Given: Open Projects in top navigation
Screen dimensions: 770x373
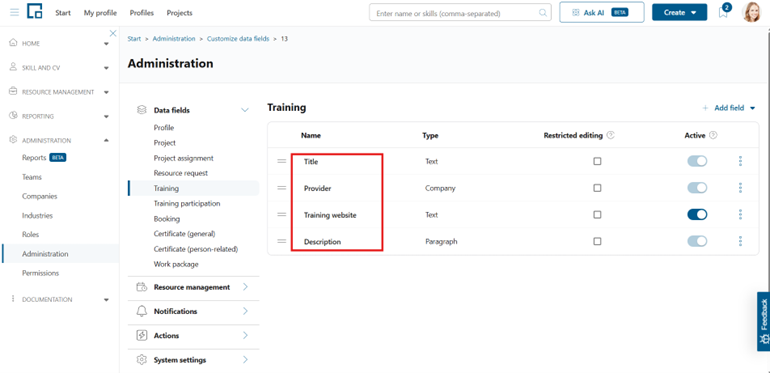Looking at the screenshot, I should [x=180, y=13].
